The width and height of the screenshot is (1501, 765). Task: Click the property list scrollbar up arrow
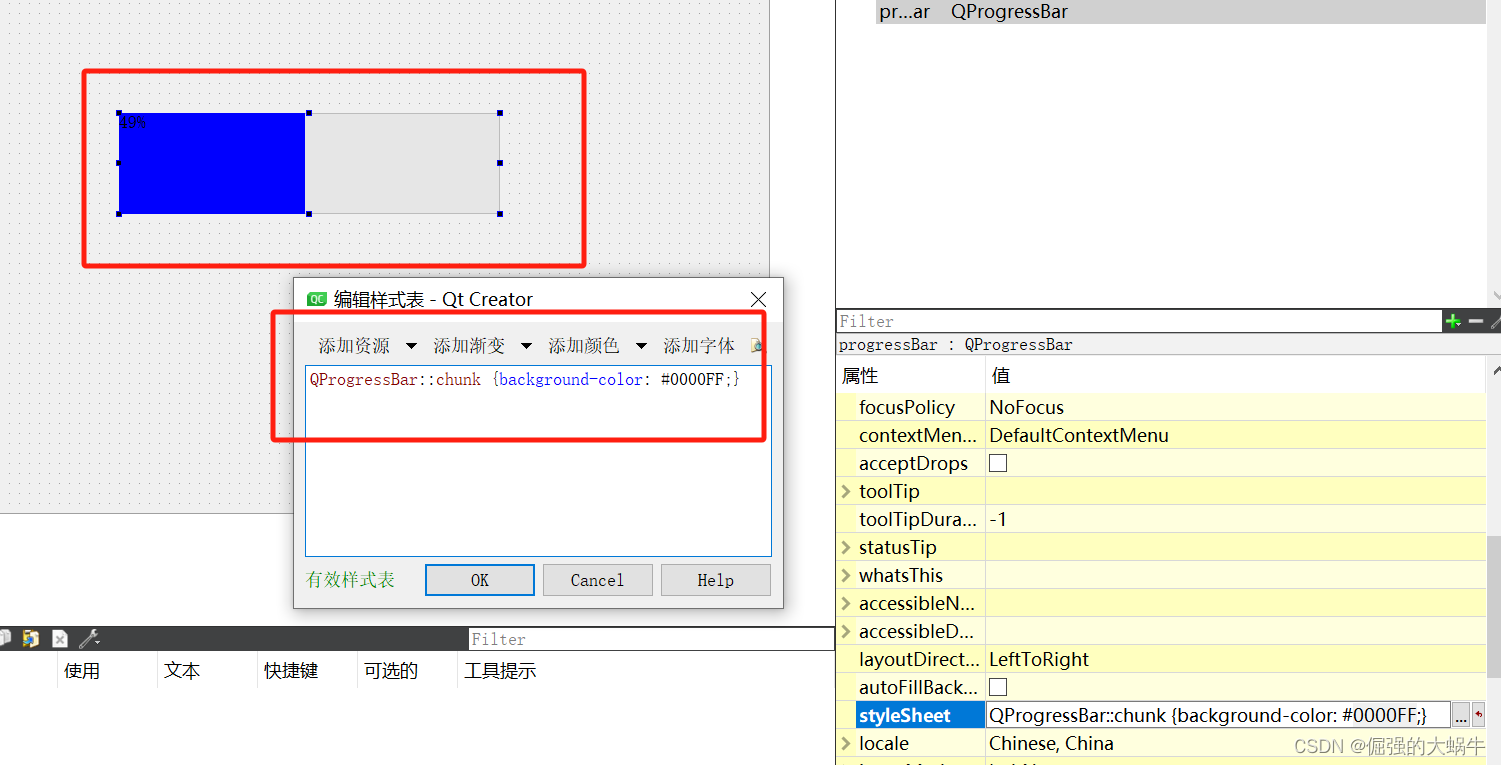pyautogui.click(x=1494, y=371)
